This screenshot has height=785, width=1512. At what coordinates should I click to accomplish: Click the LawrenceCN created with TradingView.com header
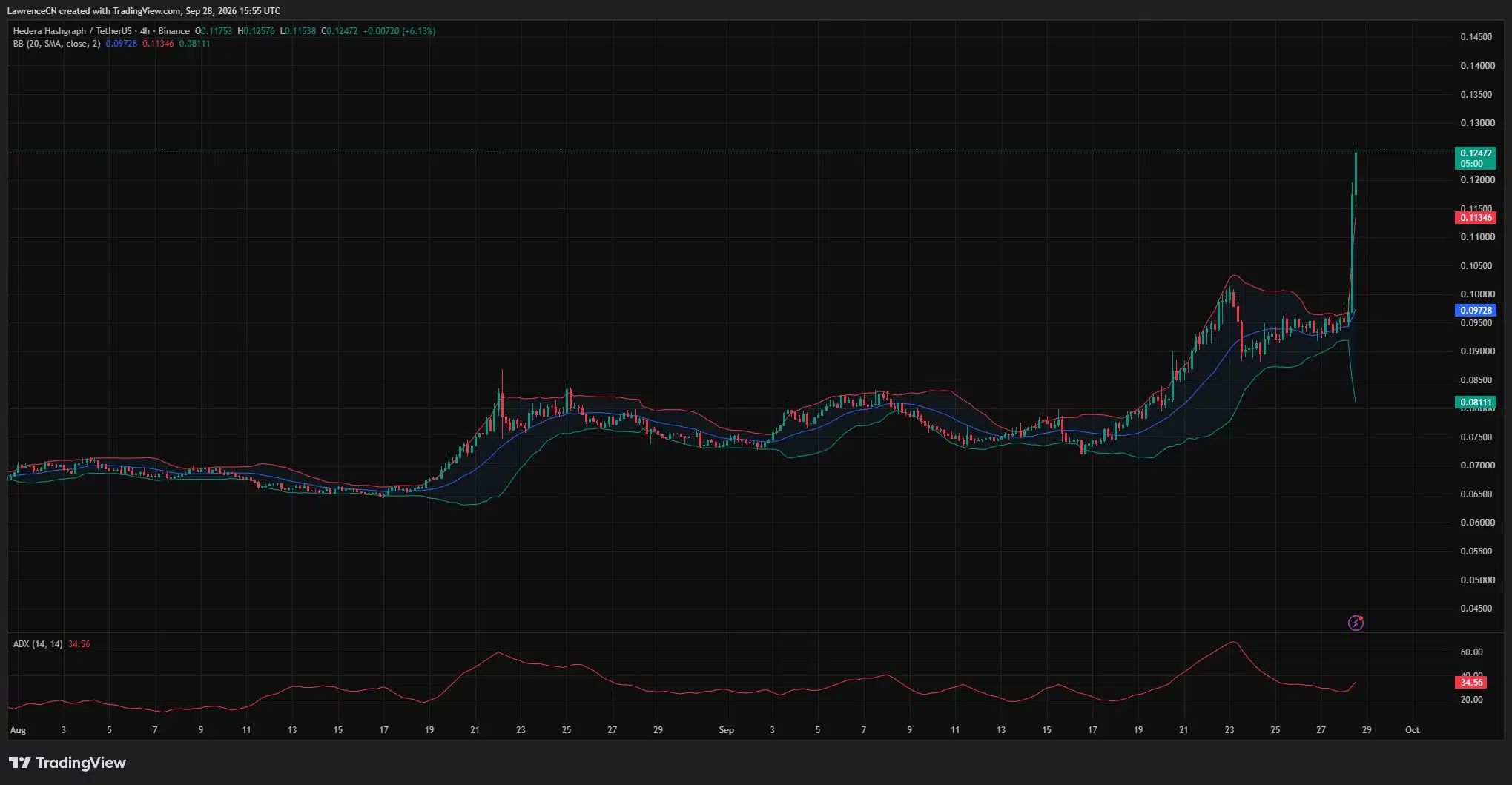coord(143,11)
